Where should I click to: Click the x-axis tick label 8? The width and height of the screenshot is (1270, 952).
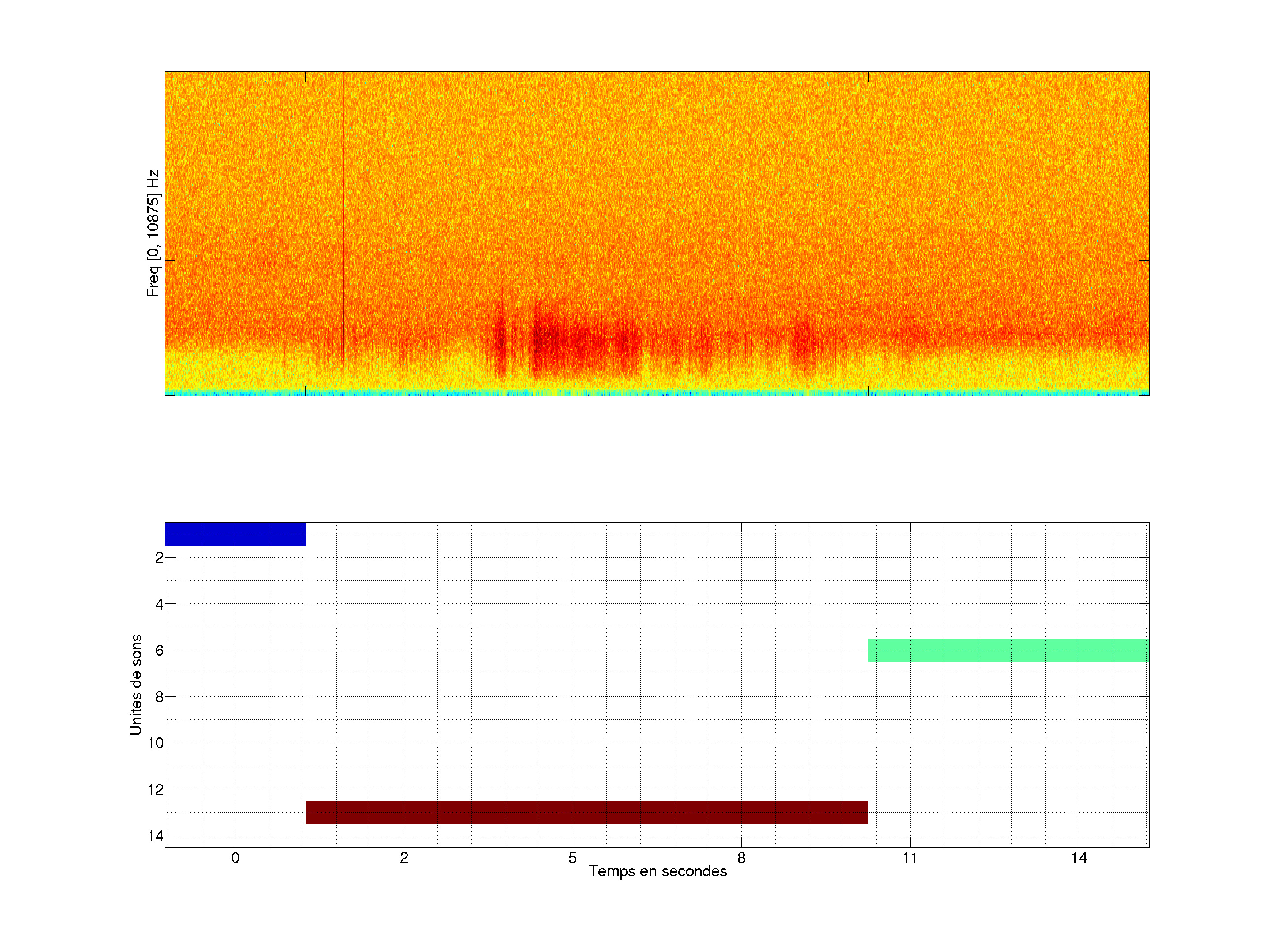pyautogui.click(x=741, y=858)
